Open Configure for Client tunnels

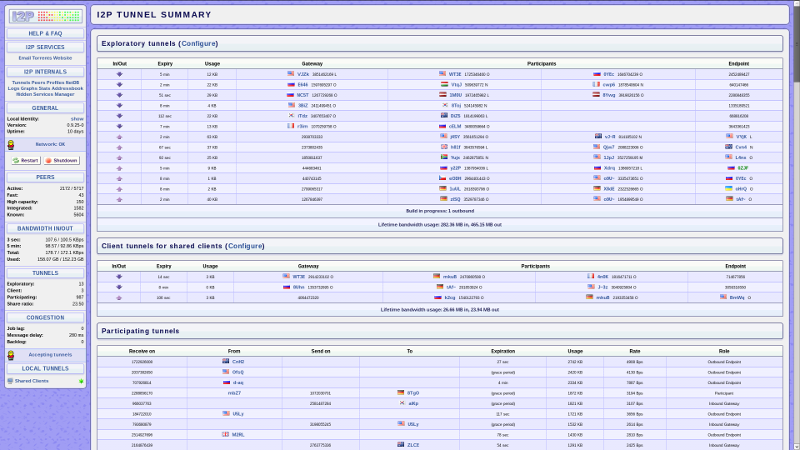[x=245, y=246]
